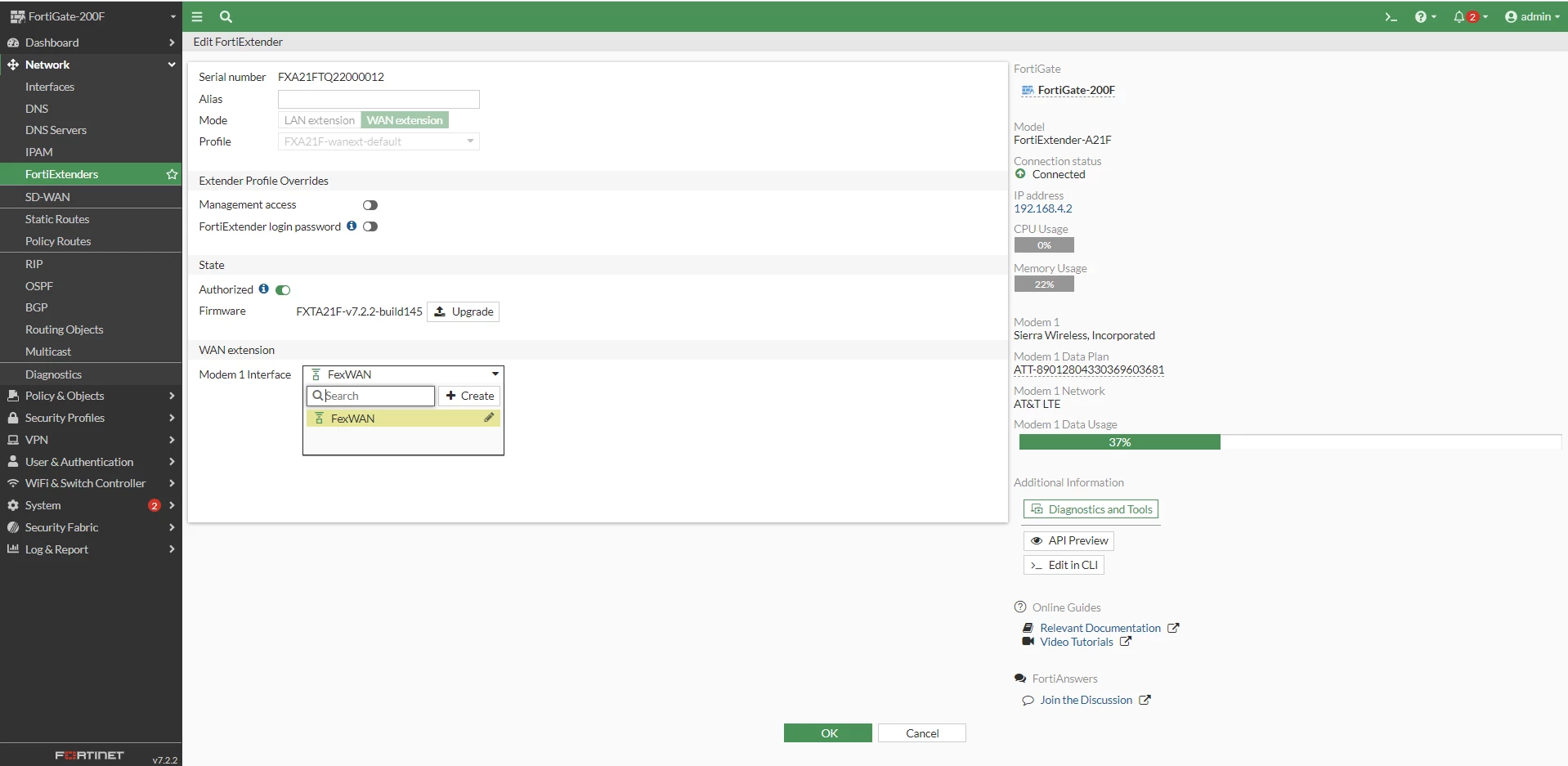The height and width of the screenshot is (766, 1568).
Task: Click the admin user icon
Action: click(1511, 16)
